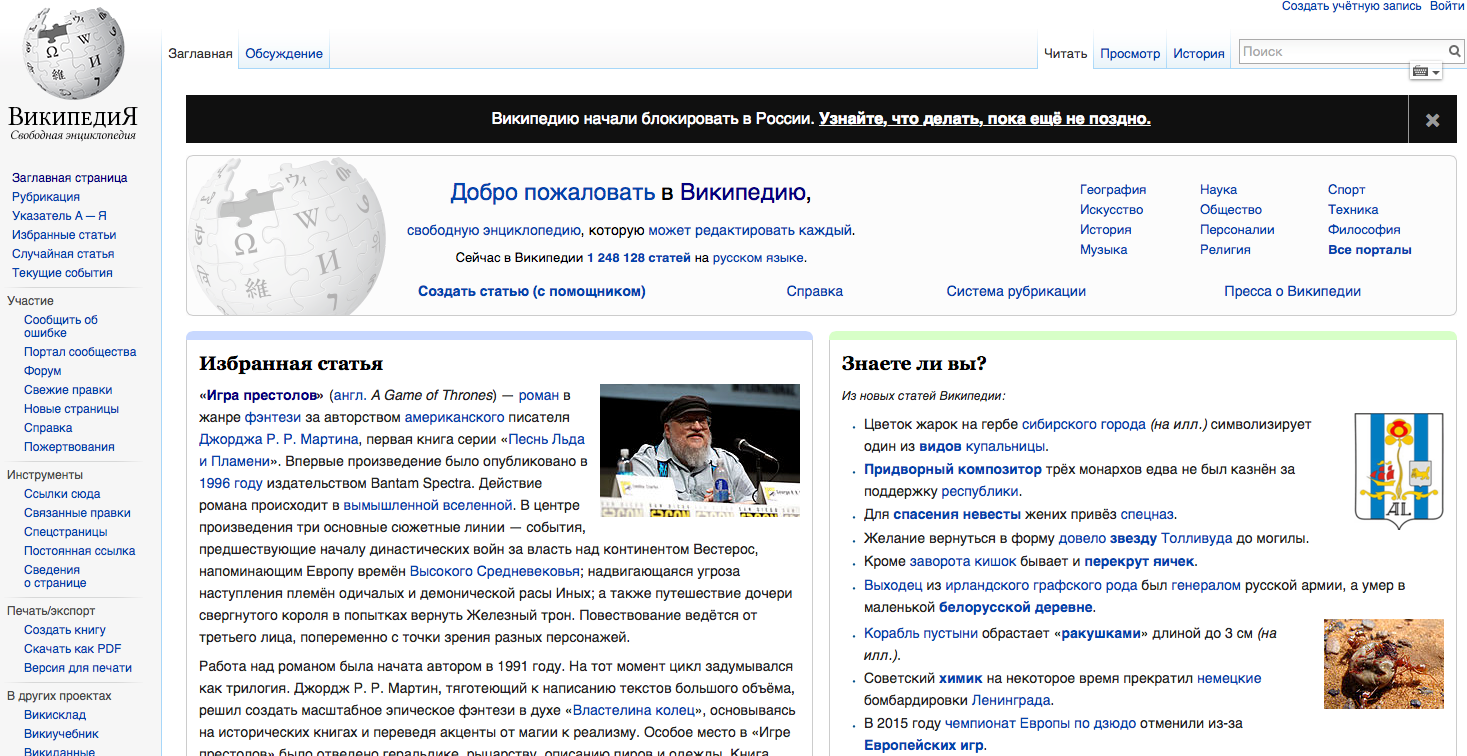Open the Просмотр tab
1467x756 pixels.
click(x=1130, y=54)
